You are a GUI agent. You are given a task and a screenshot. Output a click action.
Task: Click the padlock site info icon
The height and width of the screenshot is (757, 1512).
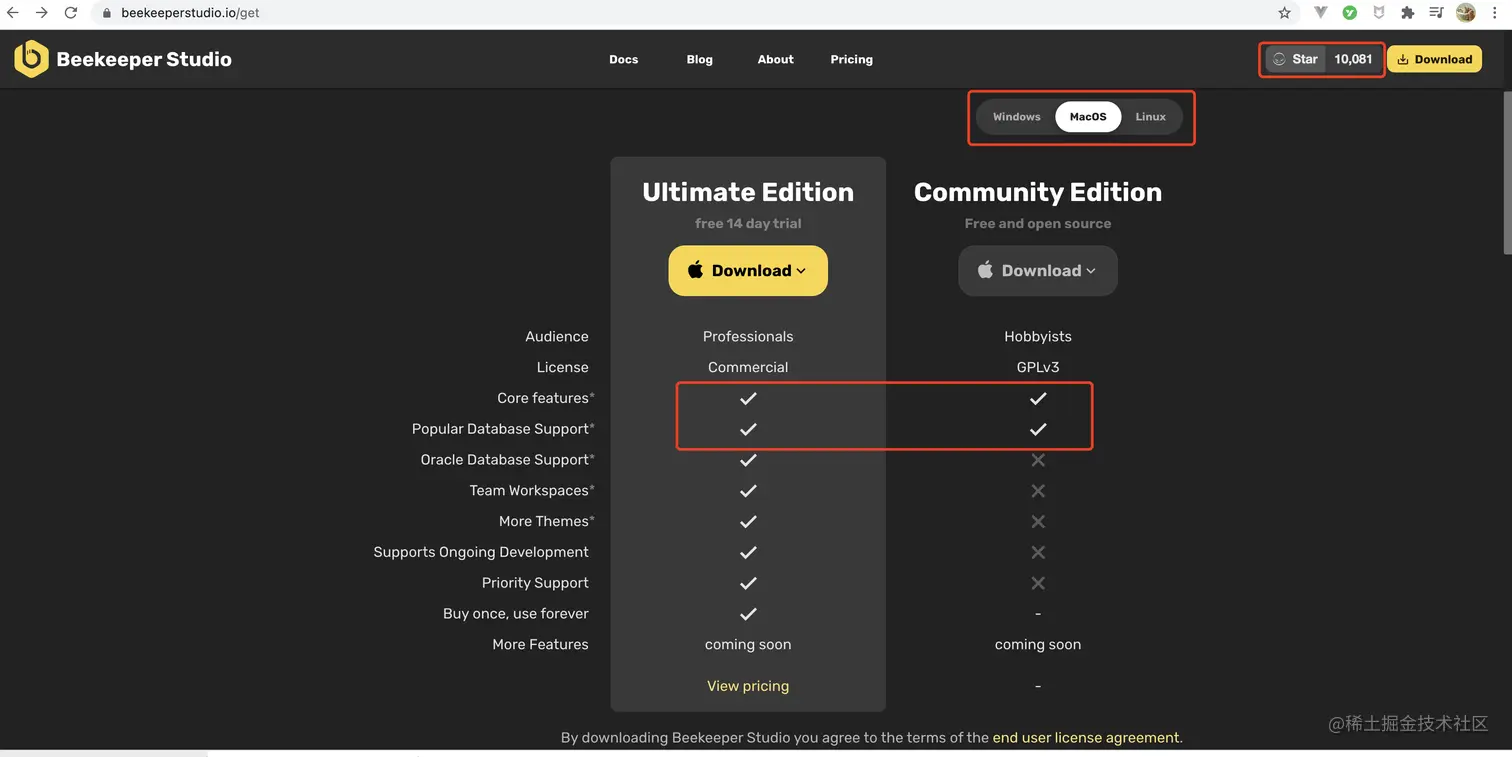point(107,14)
